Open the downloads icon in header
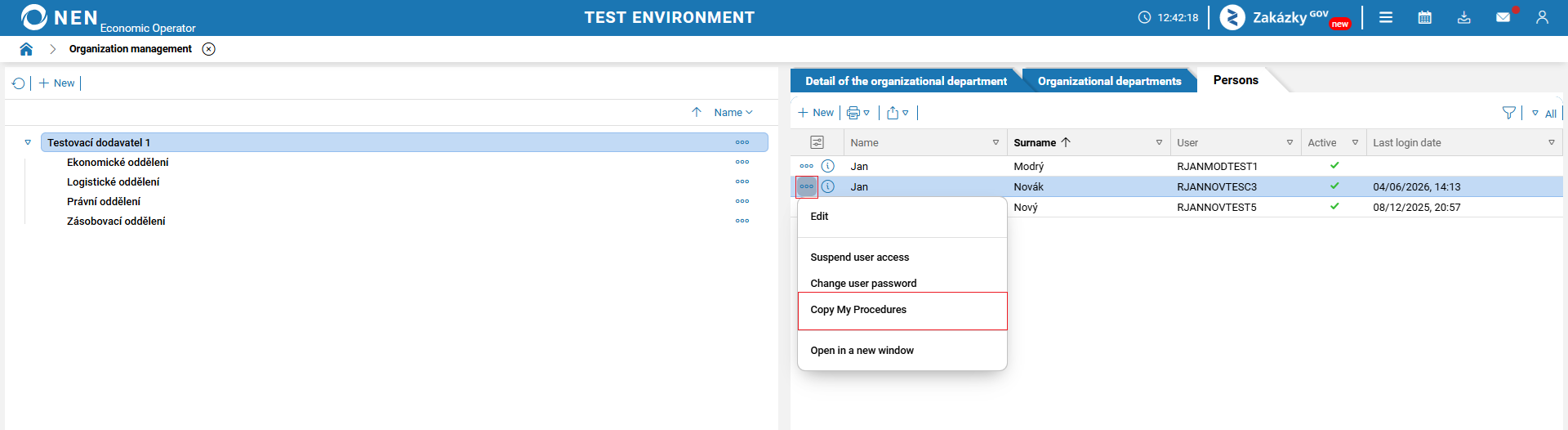 [1464, 17]
